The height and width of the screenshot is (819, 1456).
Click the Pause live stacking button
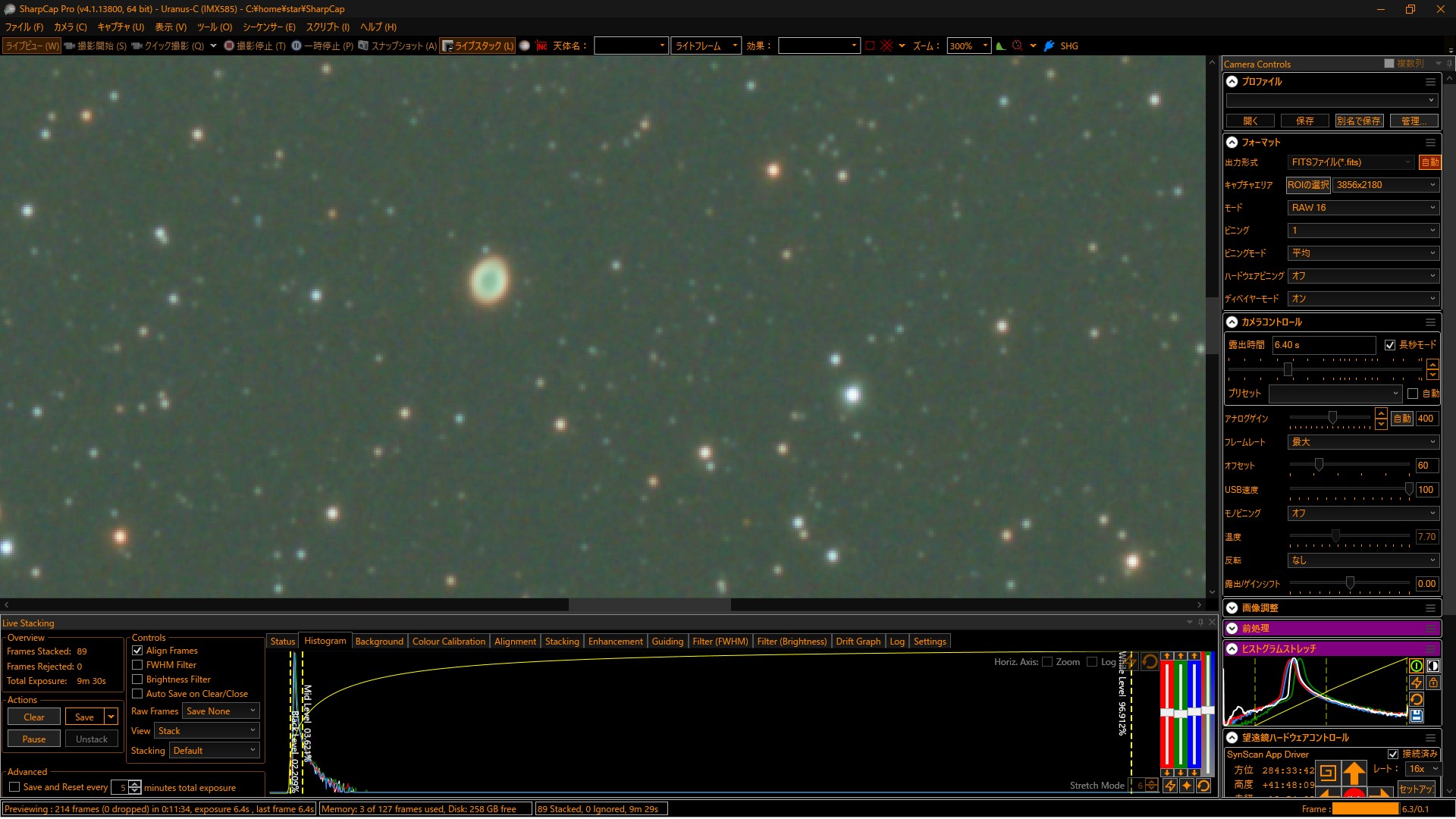34,739
